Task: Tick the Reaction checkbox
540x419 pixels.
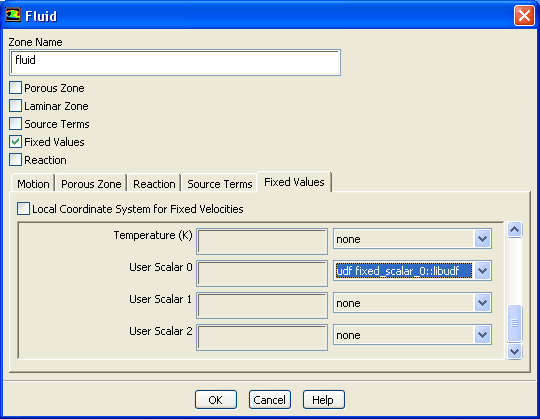Action: pos(15,160)
